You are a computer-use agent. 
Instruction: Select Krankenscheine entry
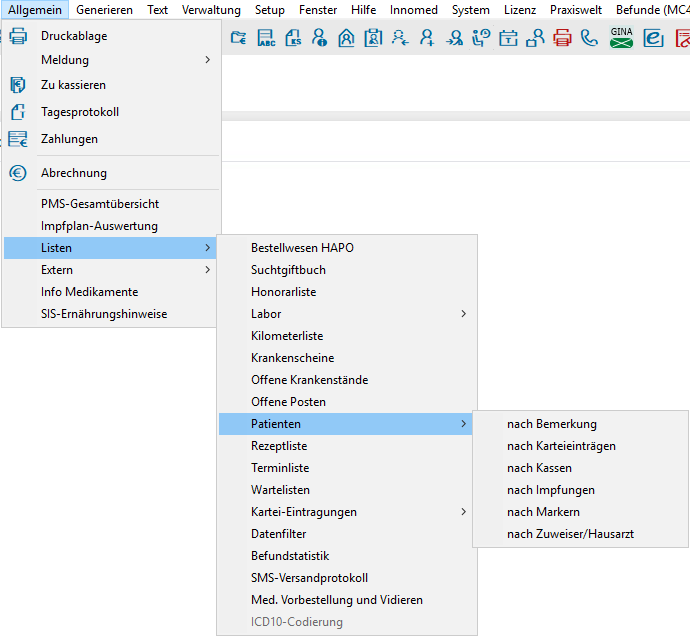click(347, 358)
